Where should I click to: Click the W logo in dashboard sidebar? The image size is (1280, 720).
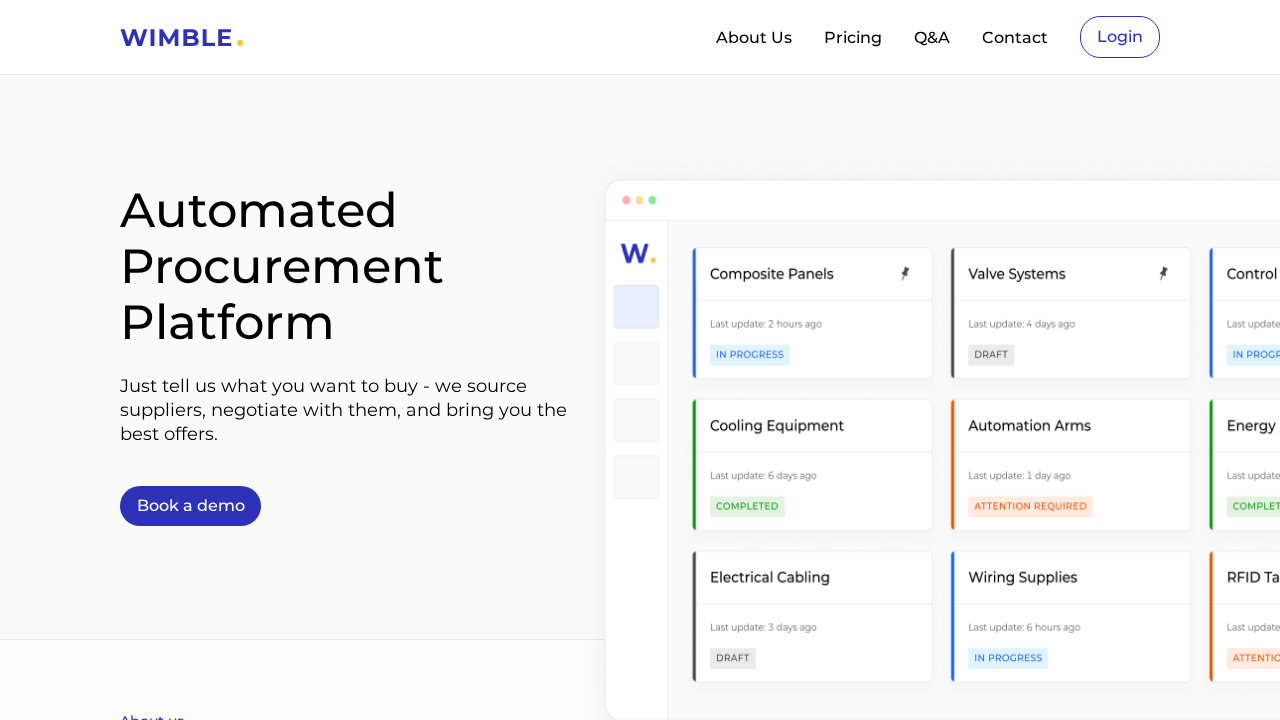pyautogui.click(x=637, y=254)
